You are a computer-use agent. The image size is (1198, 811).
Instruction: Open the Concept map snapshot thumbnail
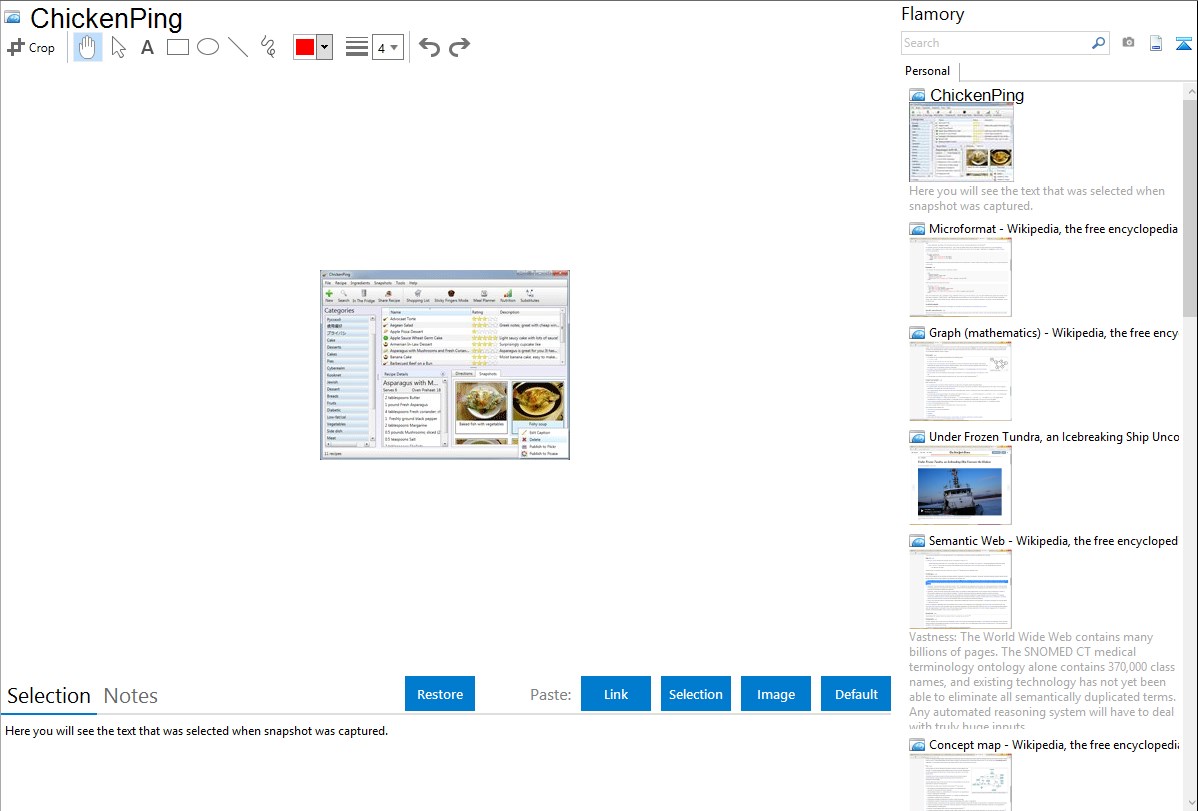[960, 782]
